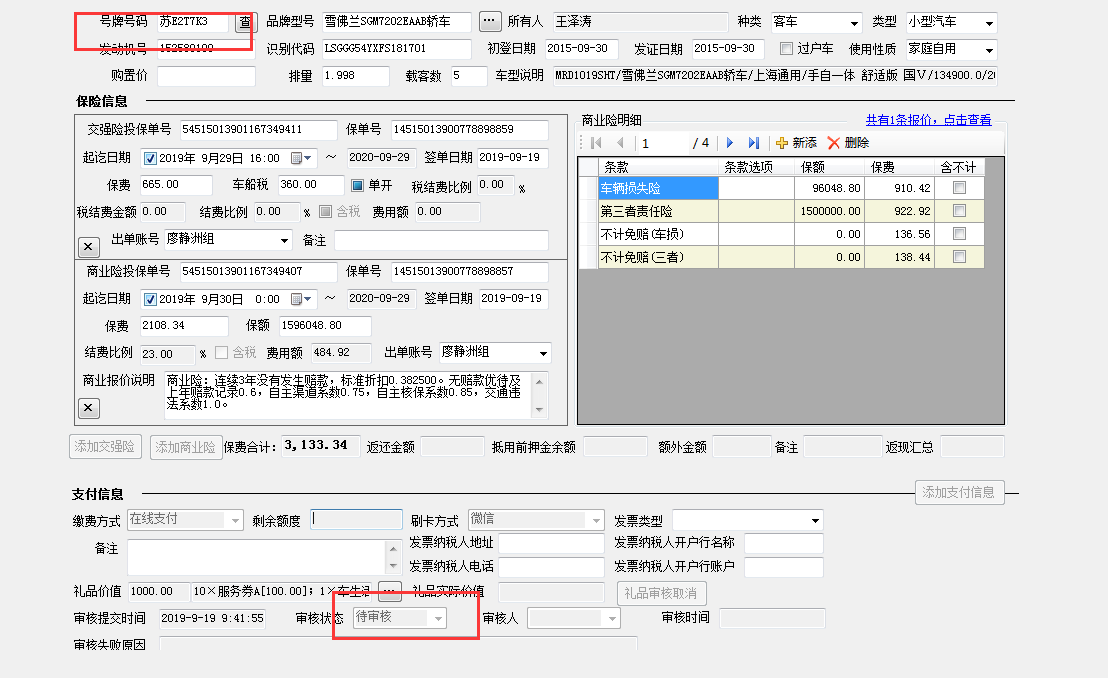
Task: Click the 1500000.00 coverage amount cell
Action: [x=830, y=211]
